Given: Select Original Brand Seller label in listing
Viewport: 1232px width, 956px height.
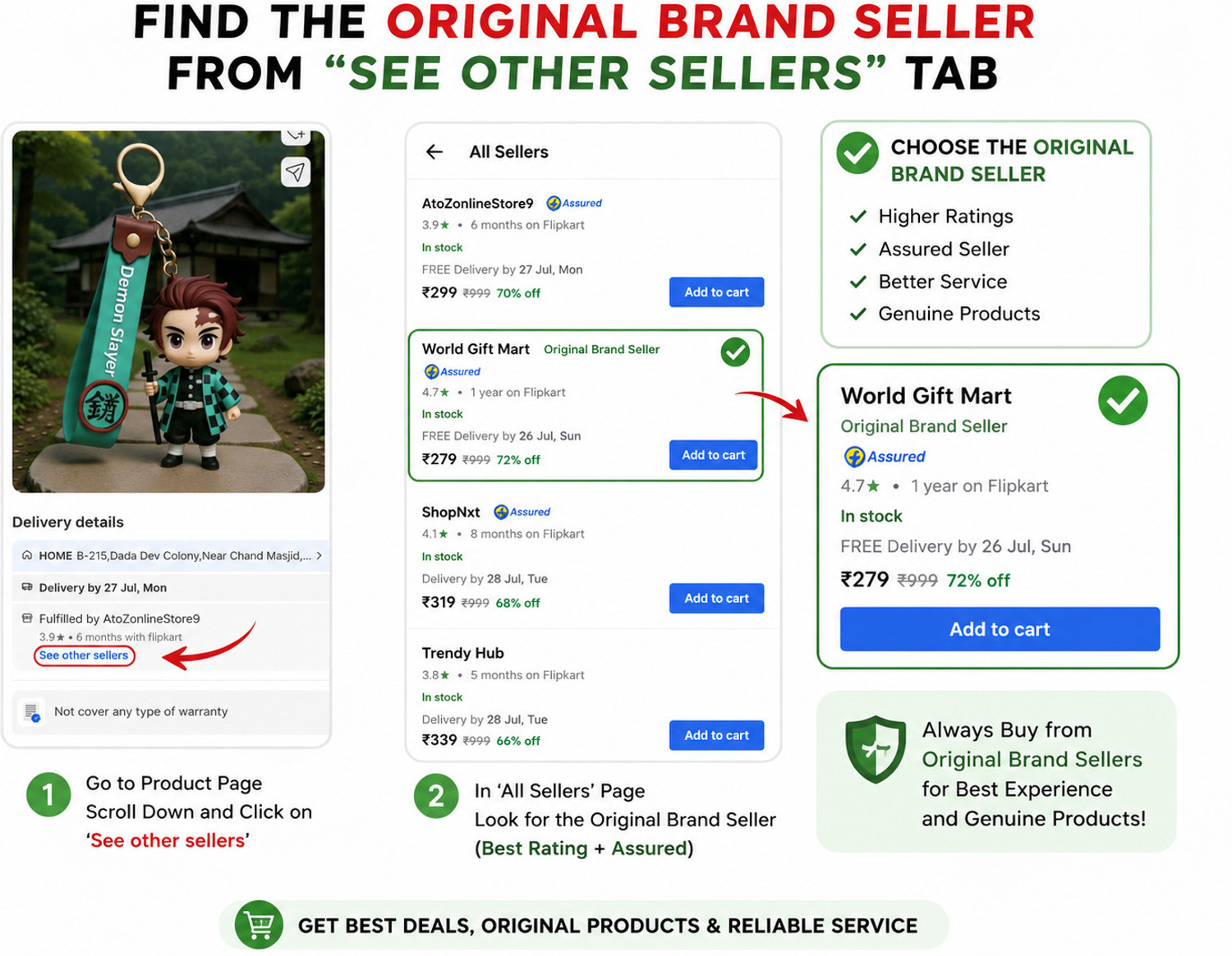Looking at the screenshot, I should coord(601,349).
